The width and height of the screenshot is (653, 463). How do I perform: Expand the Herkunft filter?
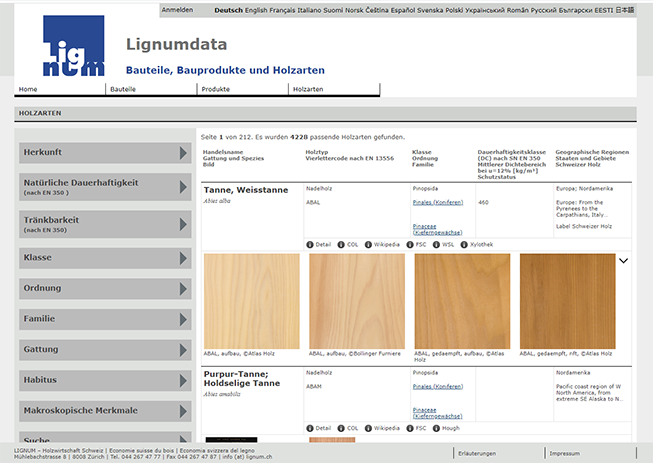[105, 153]
